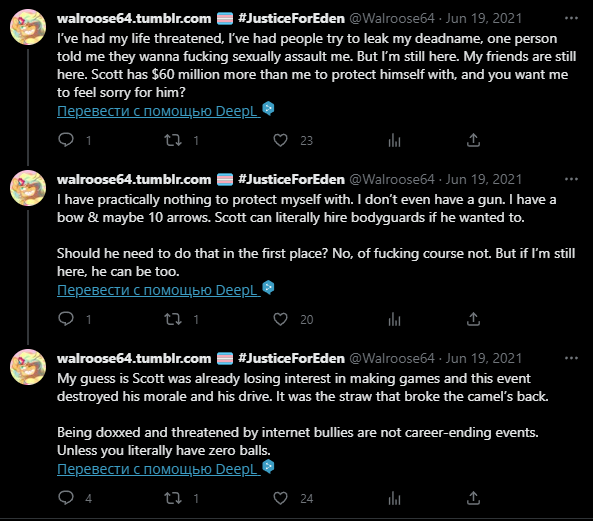Open the #JusticeForEden hashtag in first tweet
Viewport: 593px width, 521px height.
click(x=291, y=19)
